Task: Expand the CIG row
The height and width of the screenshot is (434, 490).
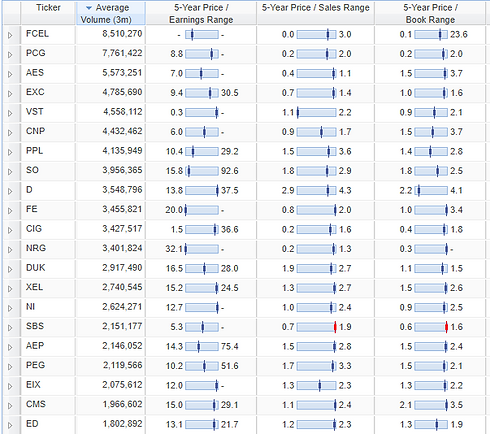Action: (10, 230)
